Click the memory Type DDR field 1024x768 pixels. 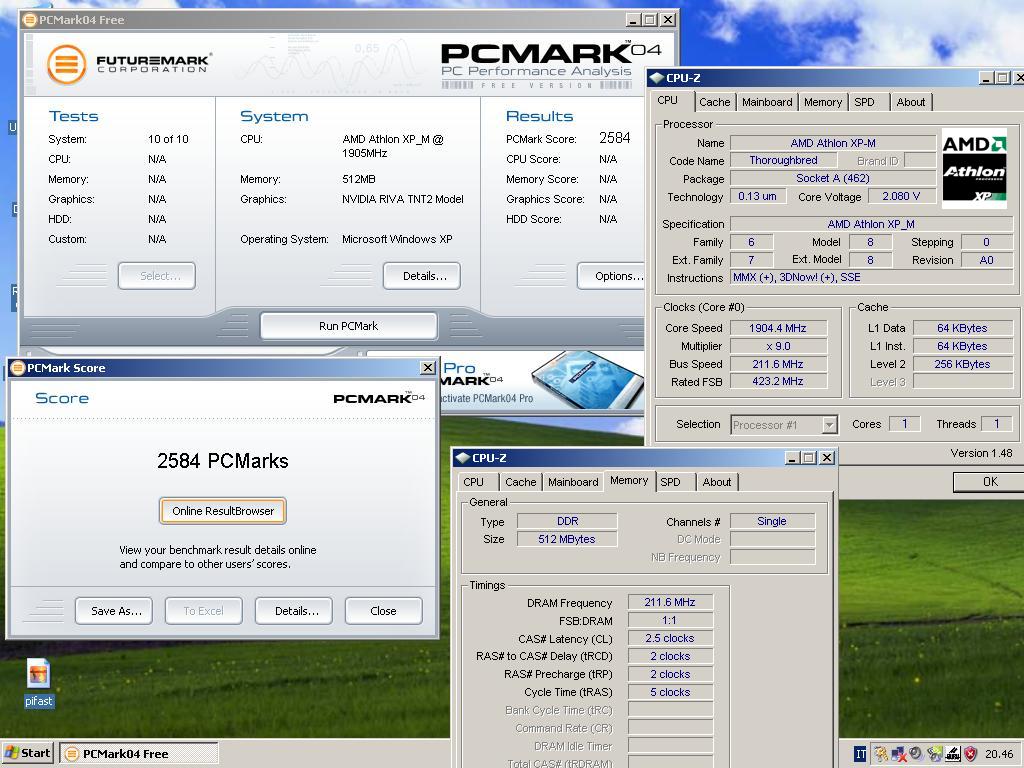point(567,521)
